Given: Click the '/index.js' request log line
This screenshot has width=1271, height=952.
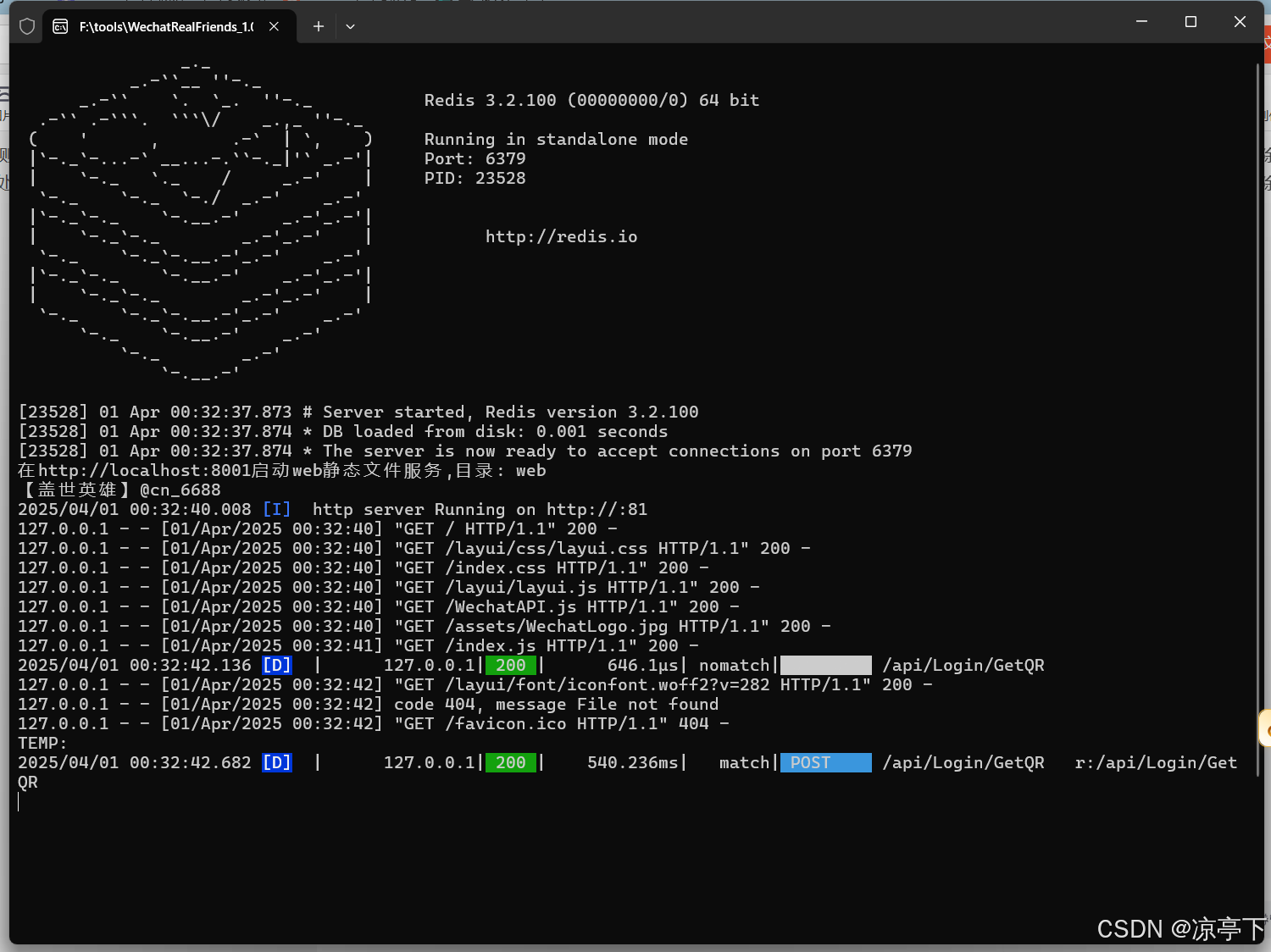Looking at the screenshot, I should click(358, 645).
